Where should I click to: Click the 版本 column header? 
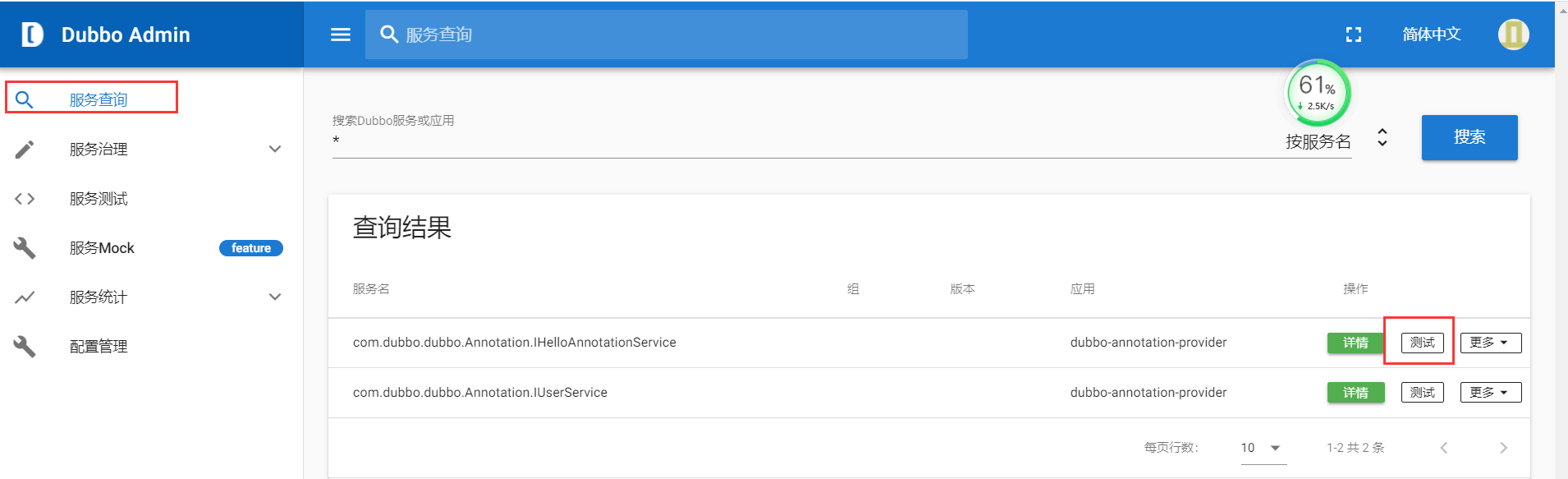pyautogui.click(x=962, y=289)
